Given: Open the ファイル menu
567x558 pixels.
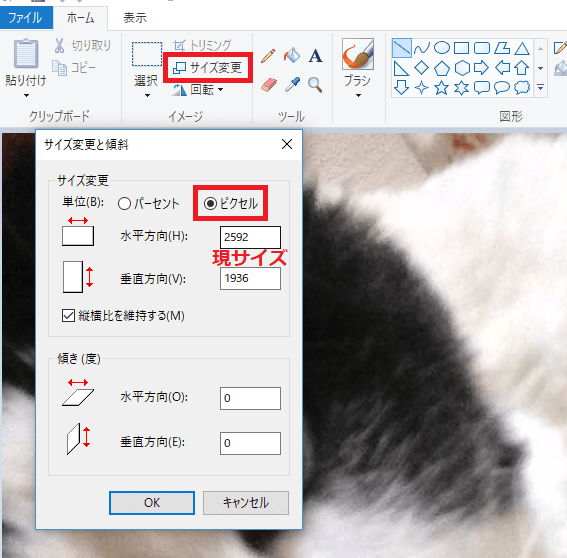Looking at the screenshot, I should tap(26, 18).
